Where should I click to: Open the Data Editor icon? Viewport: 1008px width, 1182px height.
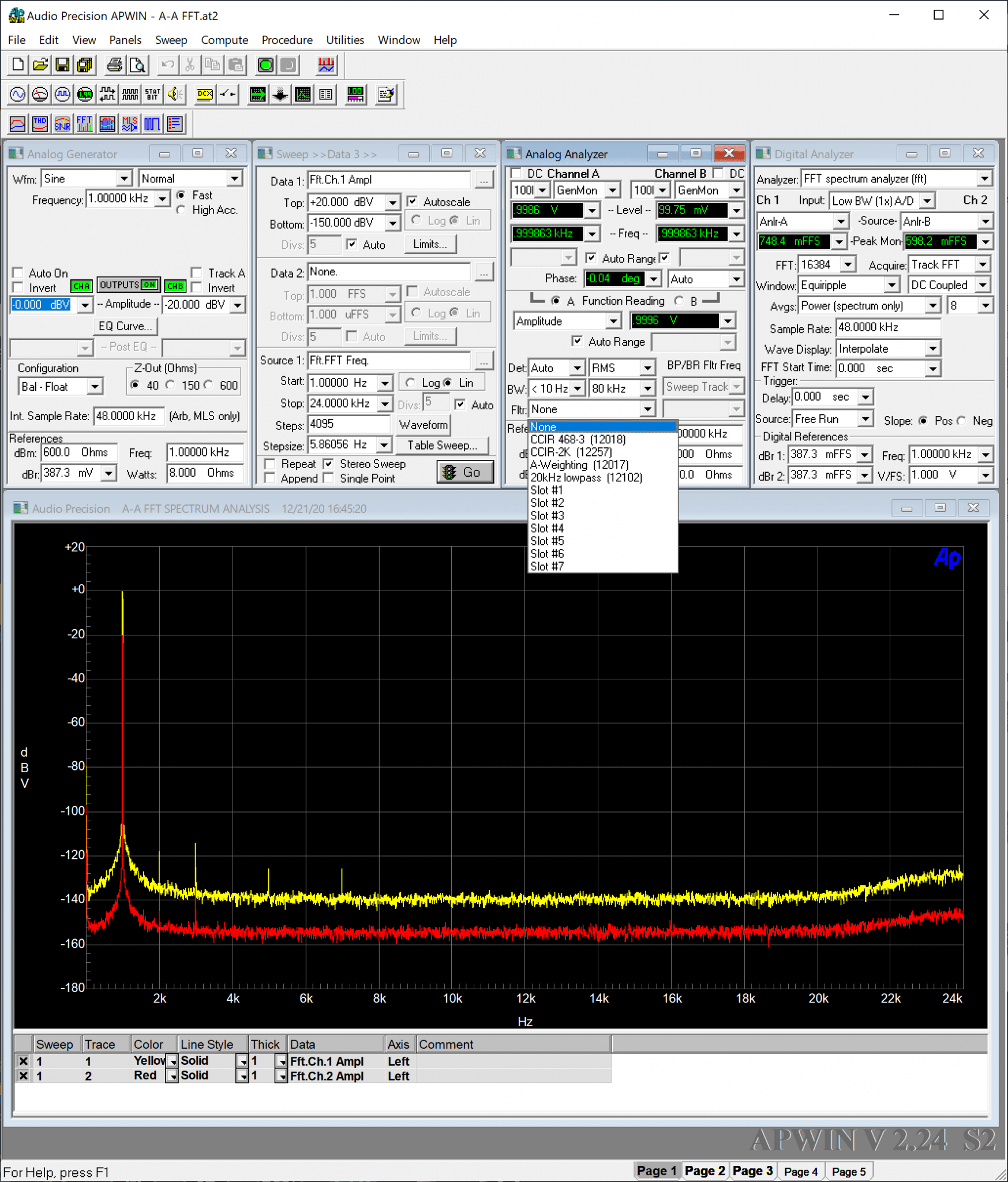(x=325, y=94)
